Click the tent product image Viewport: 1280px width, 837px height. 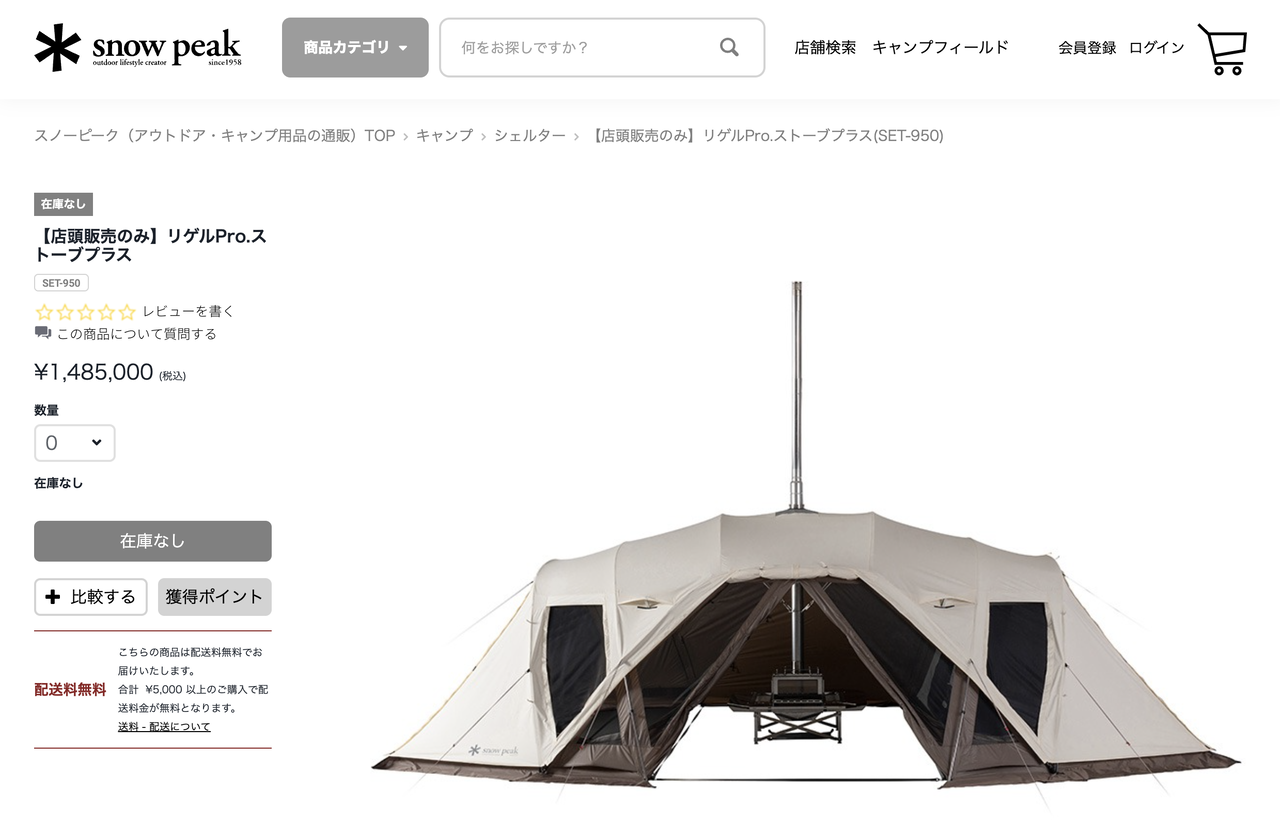805,540
